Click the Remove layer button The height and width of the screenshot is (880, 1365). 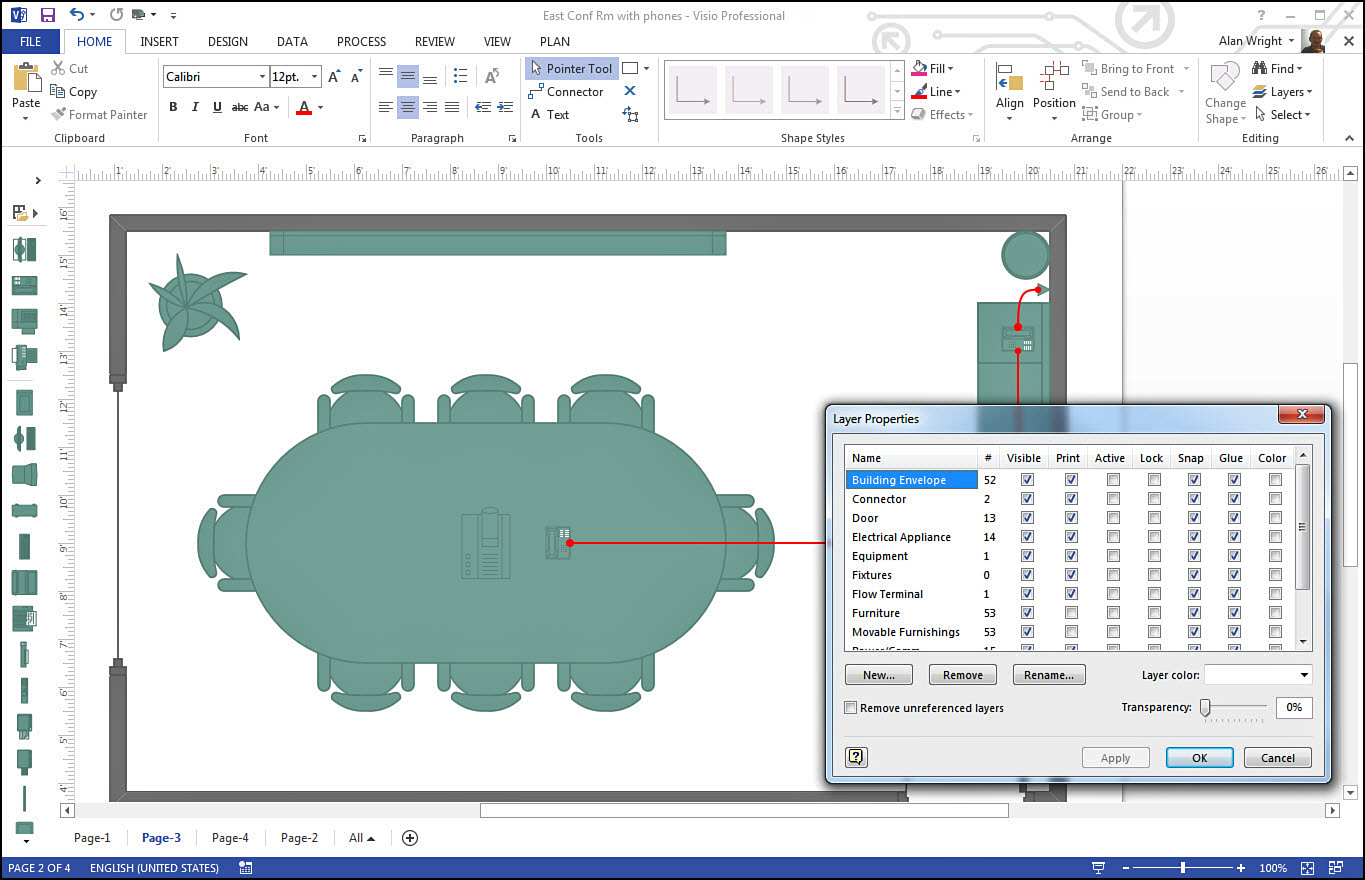(963, 675)
